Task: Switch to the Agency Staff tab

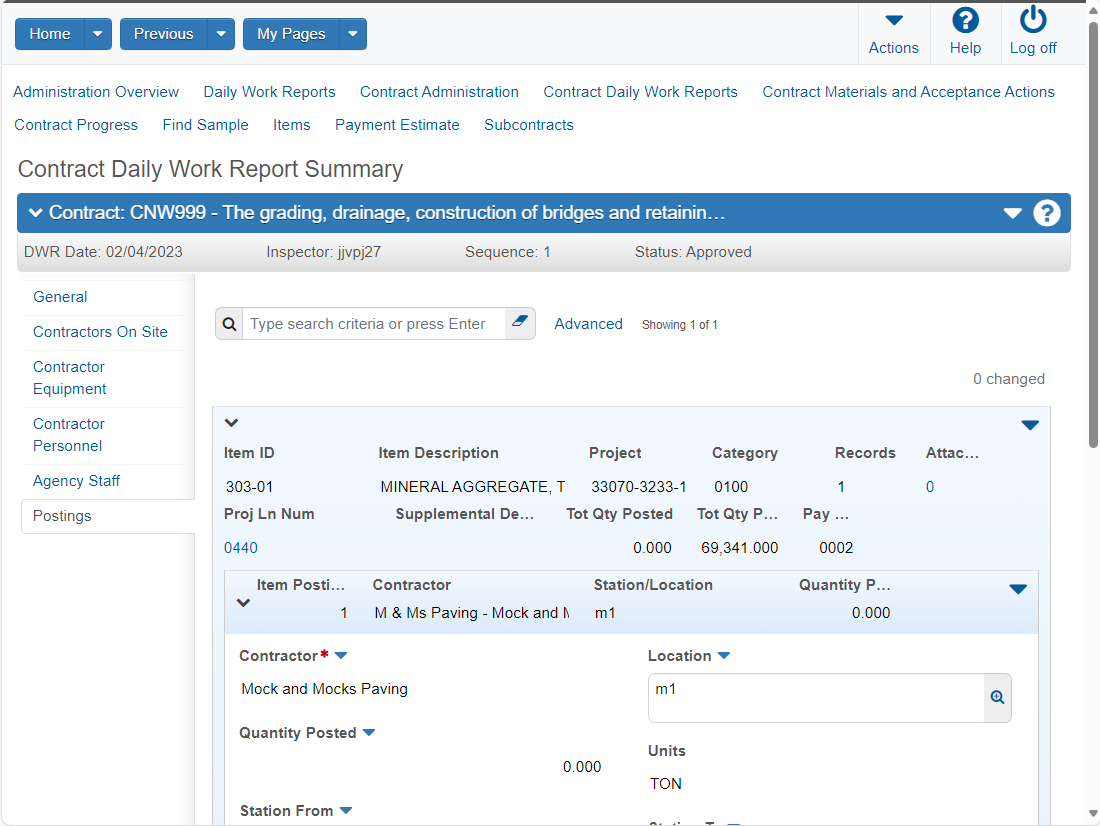Action: [x=76, y=481]
